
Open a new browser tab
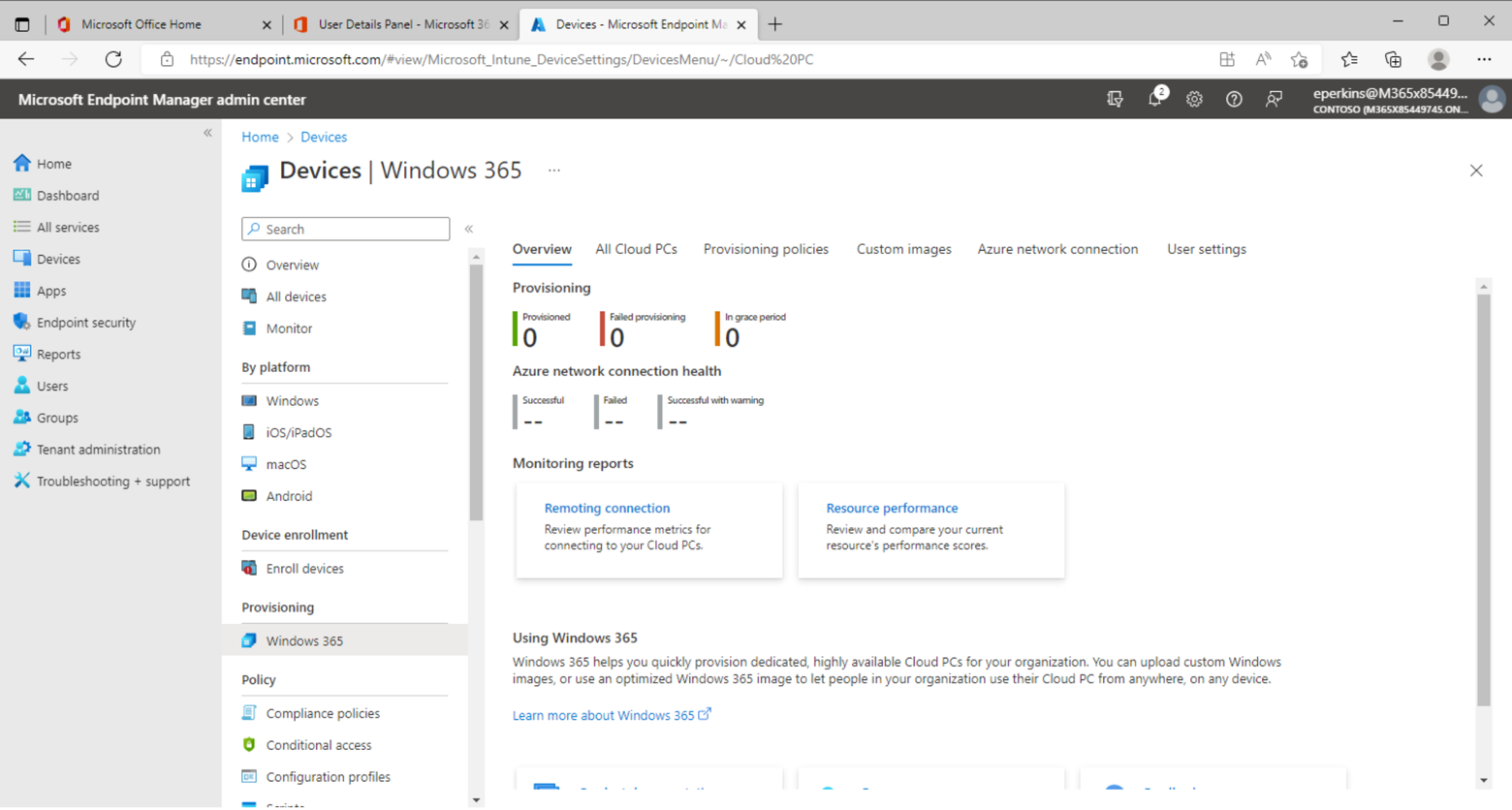[774, 24]
